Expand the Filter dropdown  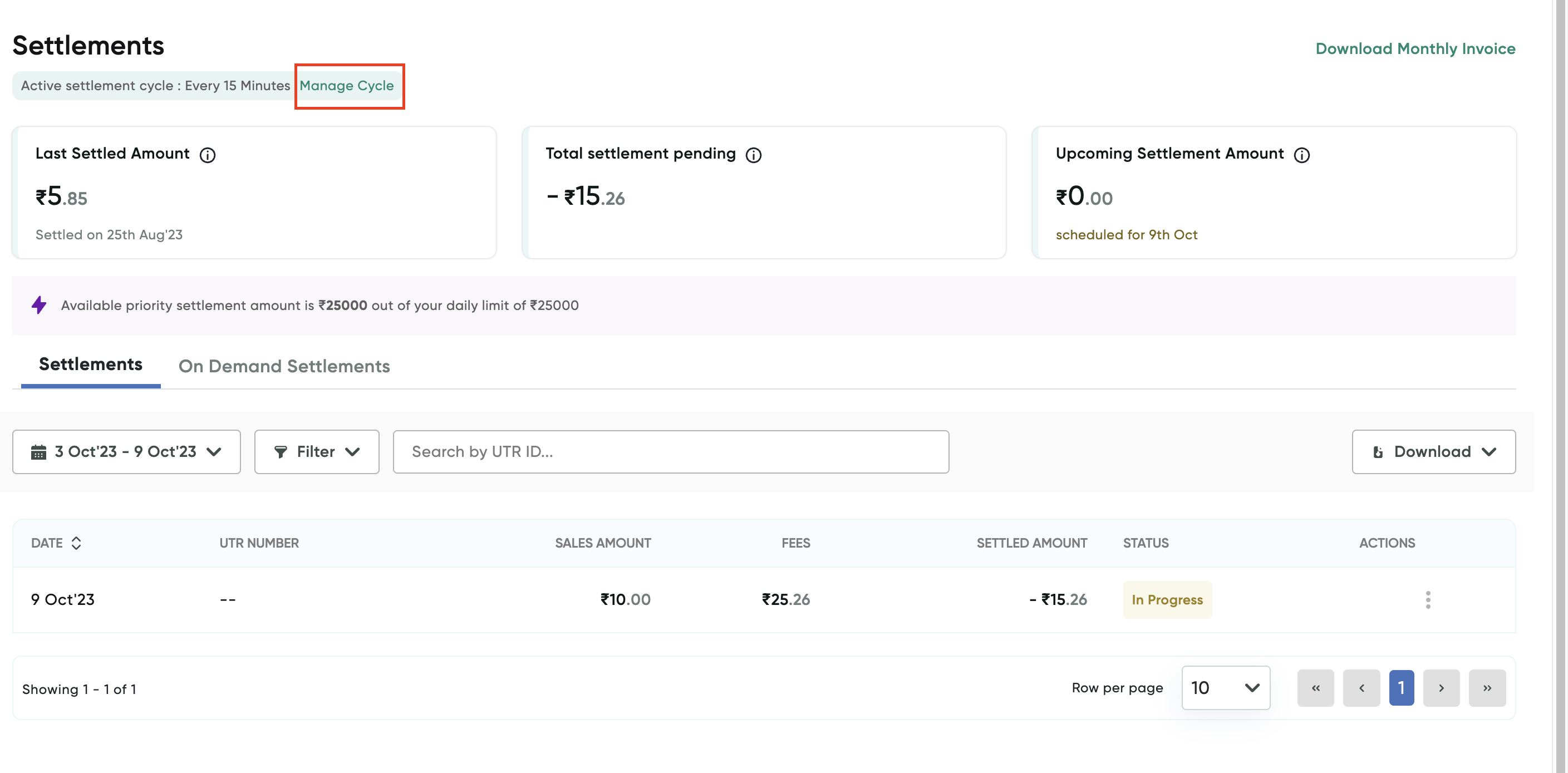point(317,452)
